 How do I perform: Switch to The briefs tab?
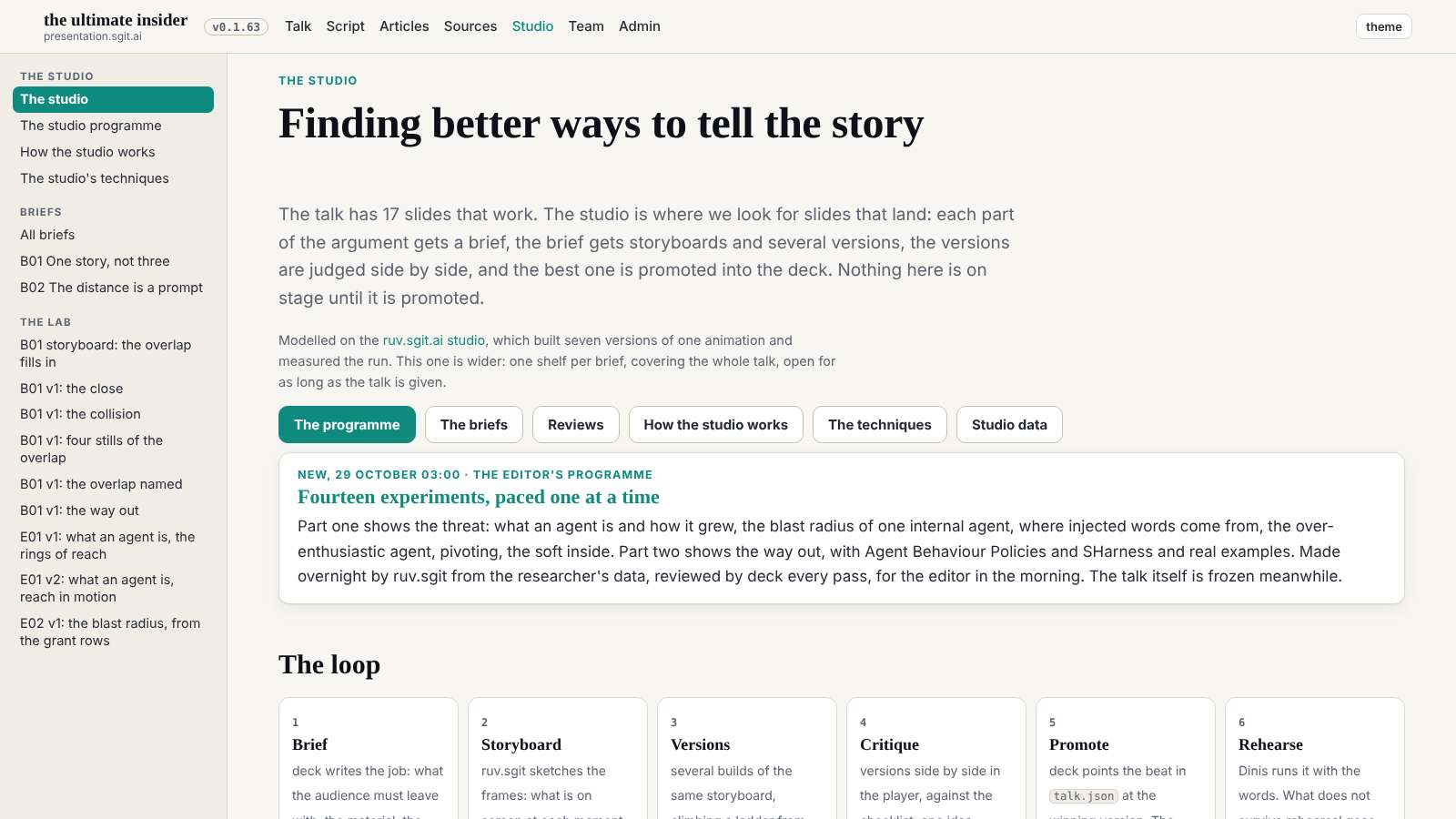[x=474, y=425]
